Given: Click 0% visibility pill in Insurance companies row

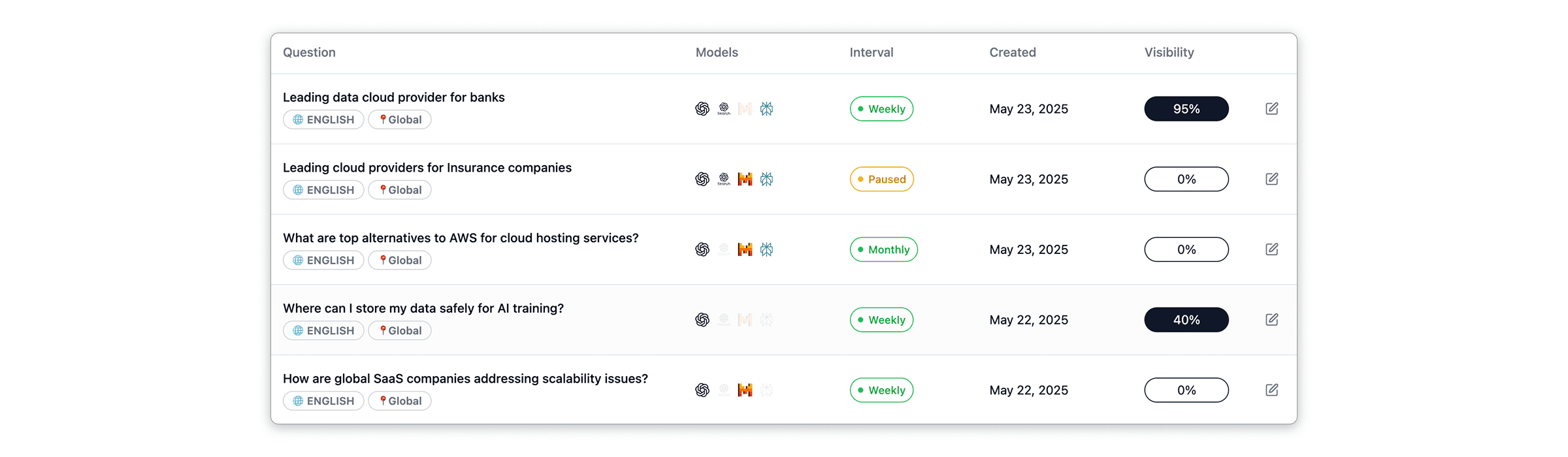Looking at the screenshot, I should 1186,179.
